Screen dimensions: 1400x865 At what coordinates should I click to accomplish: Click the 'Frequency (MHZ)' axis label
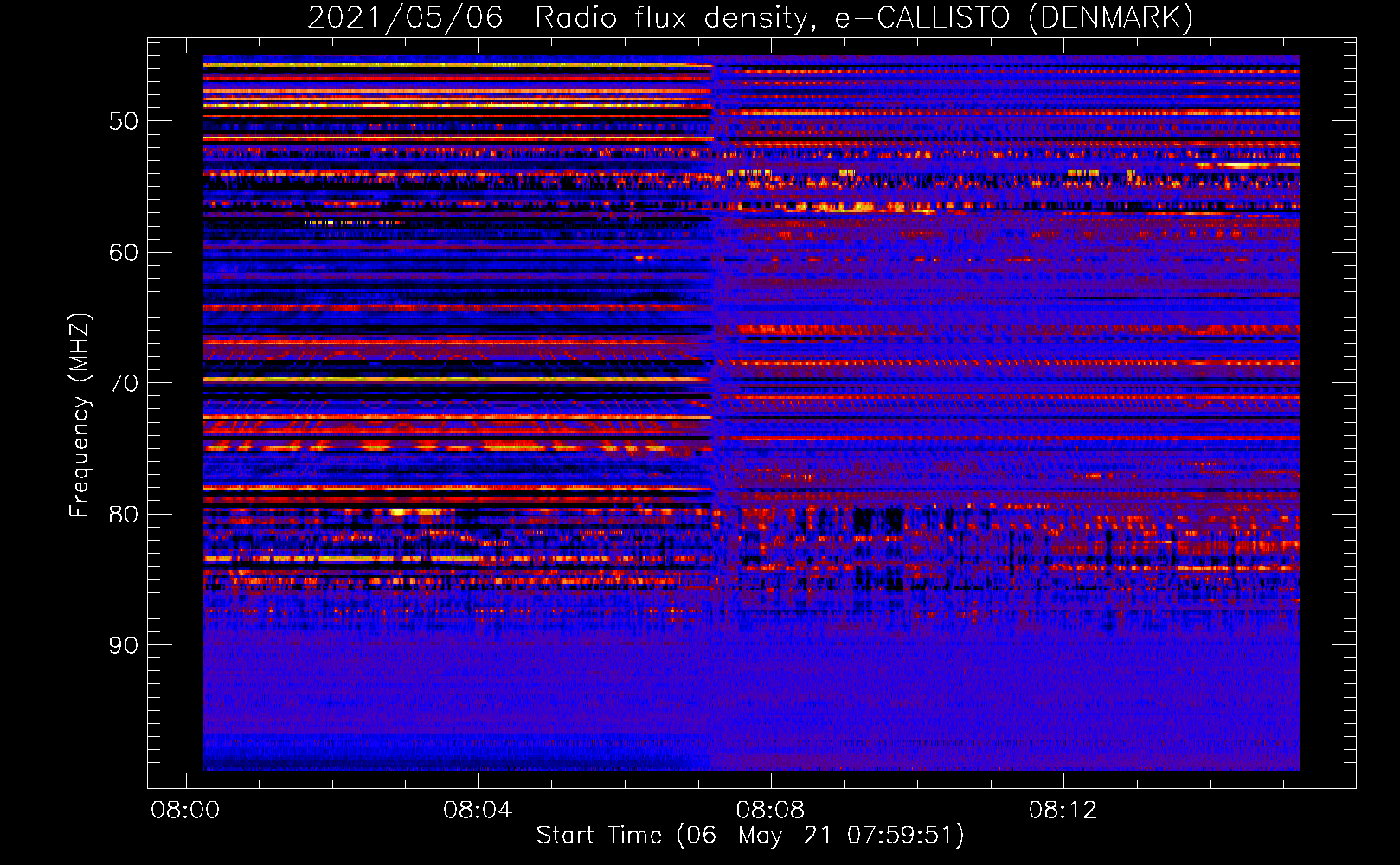(79, 414)
